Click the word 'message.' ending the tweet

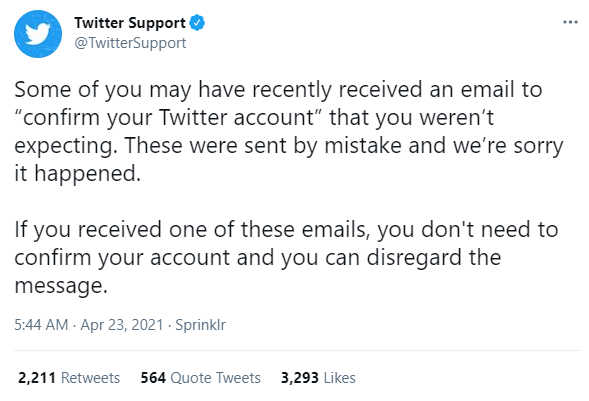coord(61,286)
